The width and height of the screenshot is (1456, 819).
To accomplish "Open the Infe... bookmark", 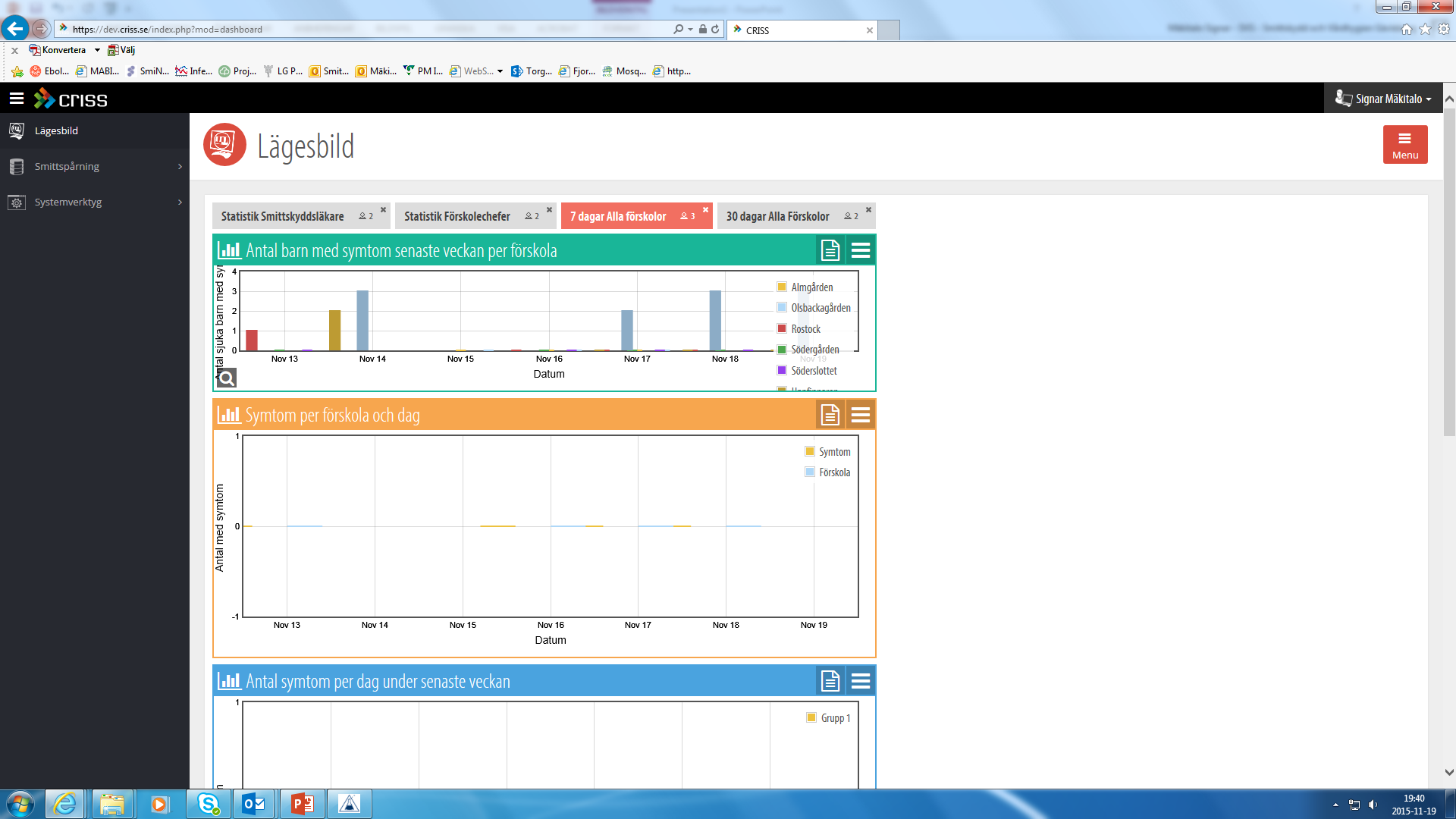I will (193, 71).
